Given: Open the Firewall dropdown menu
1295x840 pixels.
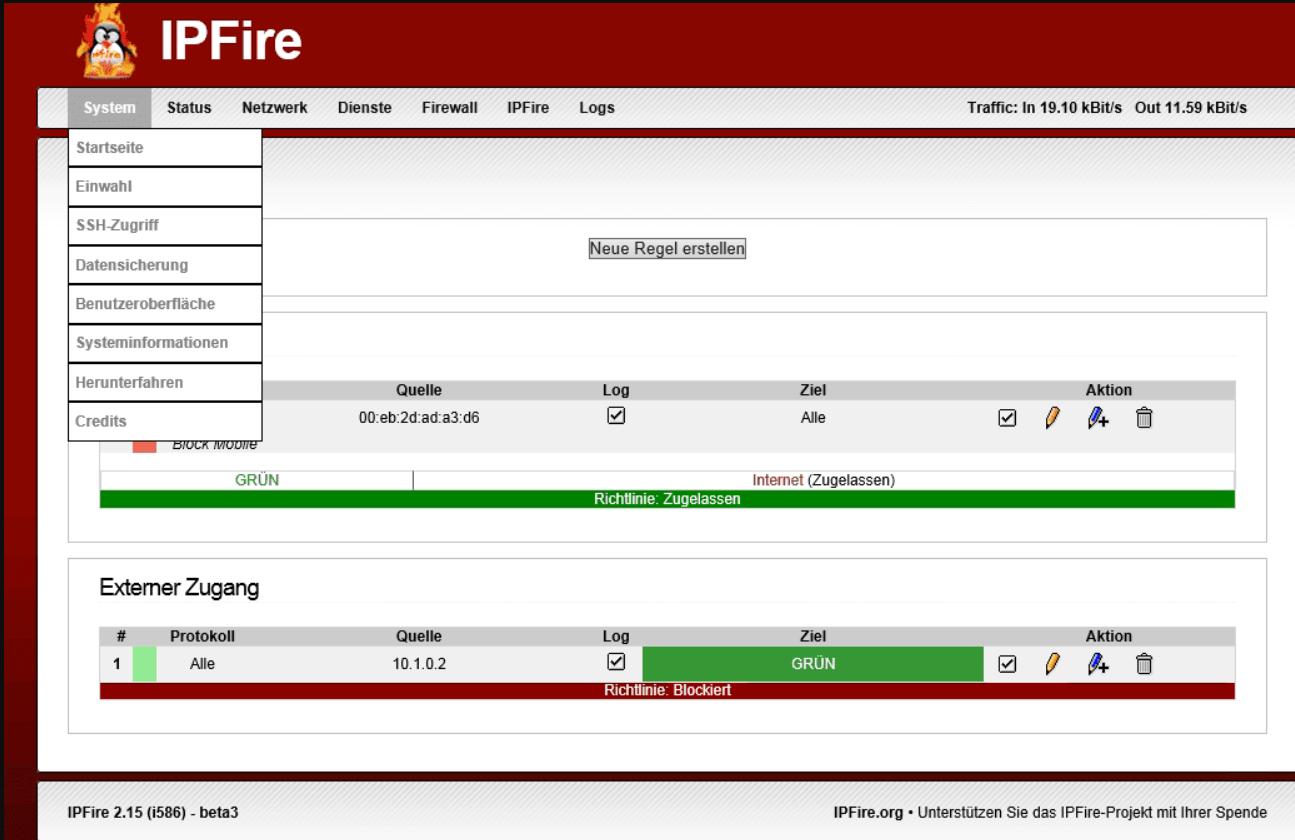Looking at the screenshot, I should [449, 108].
